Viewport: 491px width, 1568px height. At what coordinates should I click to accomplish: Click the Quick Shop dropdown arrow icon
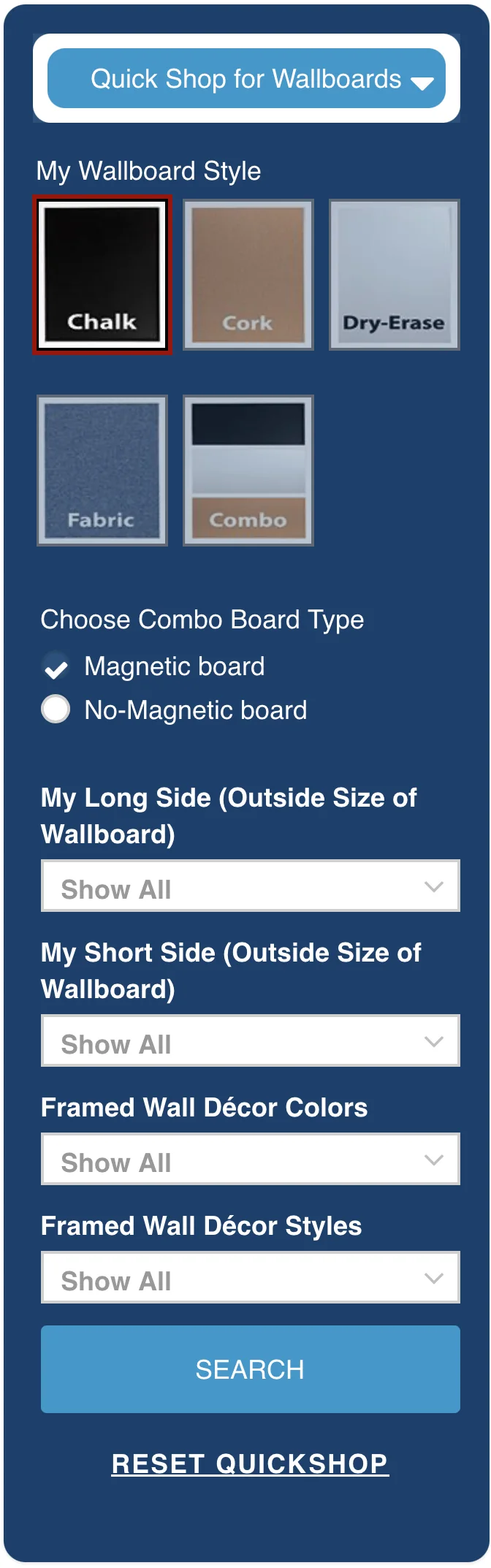click(422, 83)
